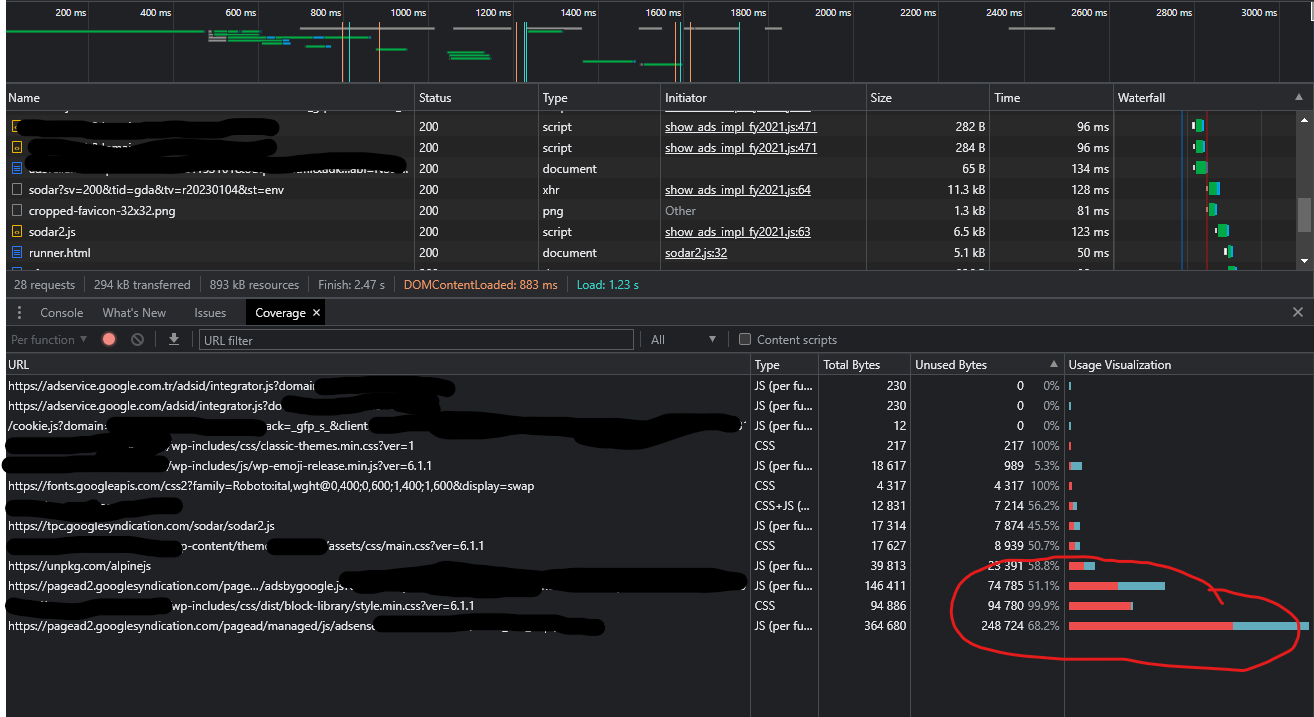Click the DOMContentLoaded: 883 ms status text
1314x717 pixels.
[x=480, y=285]
